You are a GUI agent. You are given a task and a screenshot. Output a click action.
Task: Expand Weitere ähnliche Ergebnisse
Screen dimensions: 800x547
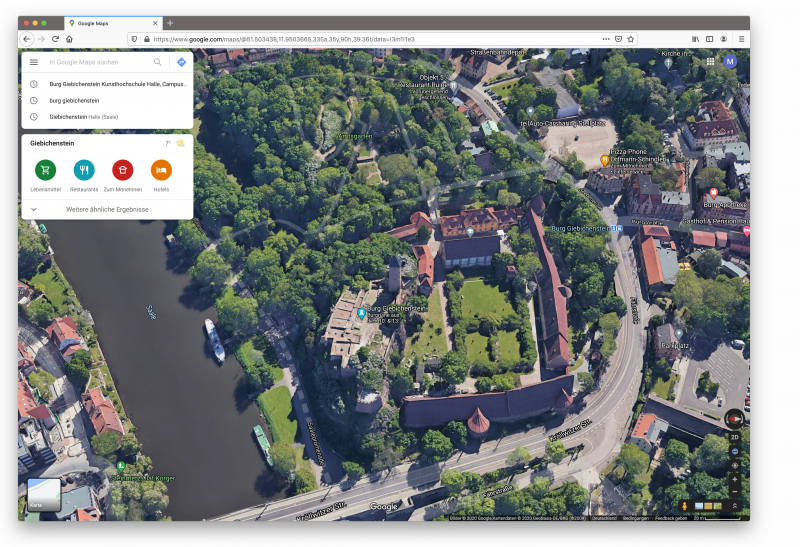[107, 209]
